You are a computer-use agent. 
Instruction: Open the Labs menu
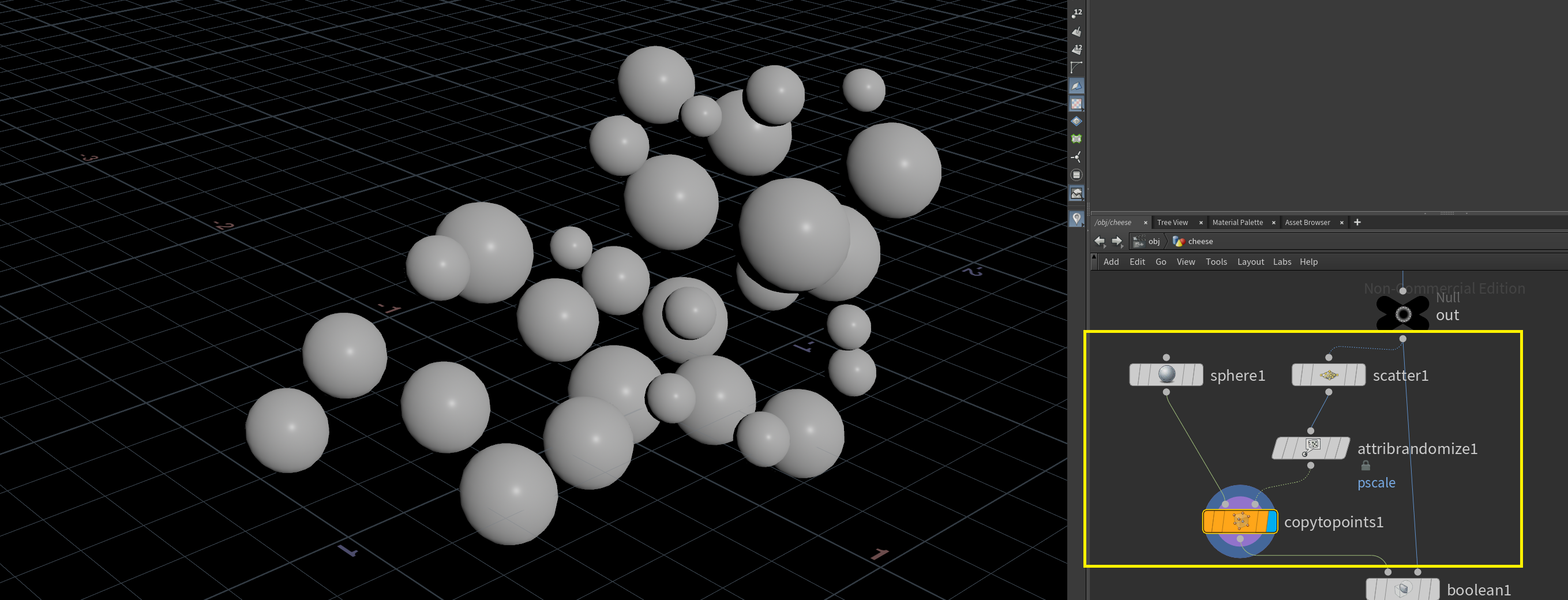tap(1282, 262)
